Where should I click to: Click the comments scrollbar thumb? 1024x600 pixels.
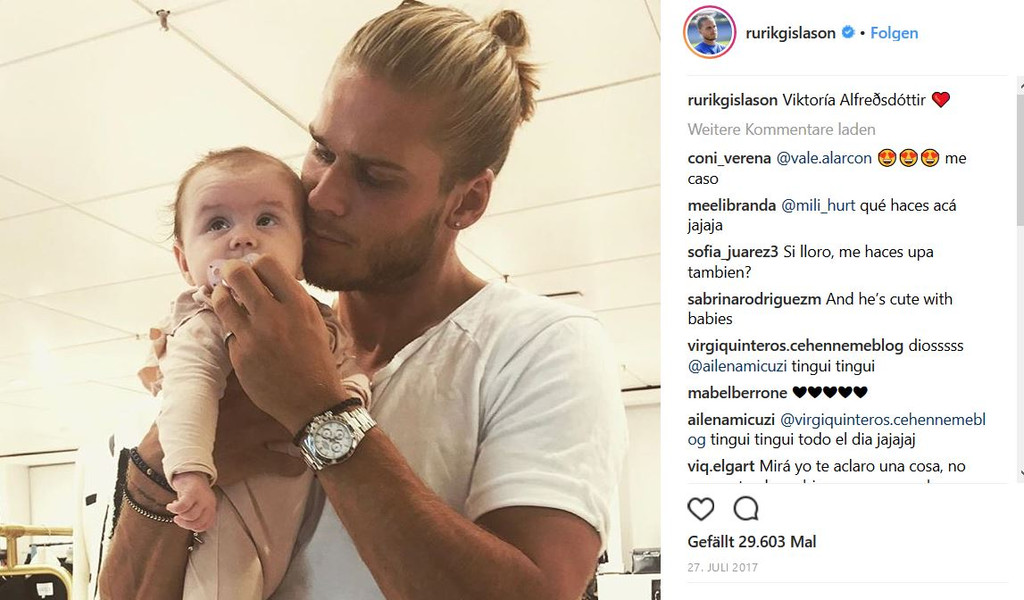1020,160
